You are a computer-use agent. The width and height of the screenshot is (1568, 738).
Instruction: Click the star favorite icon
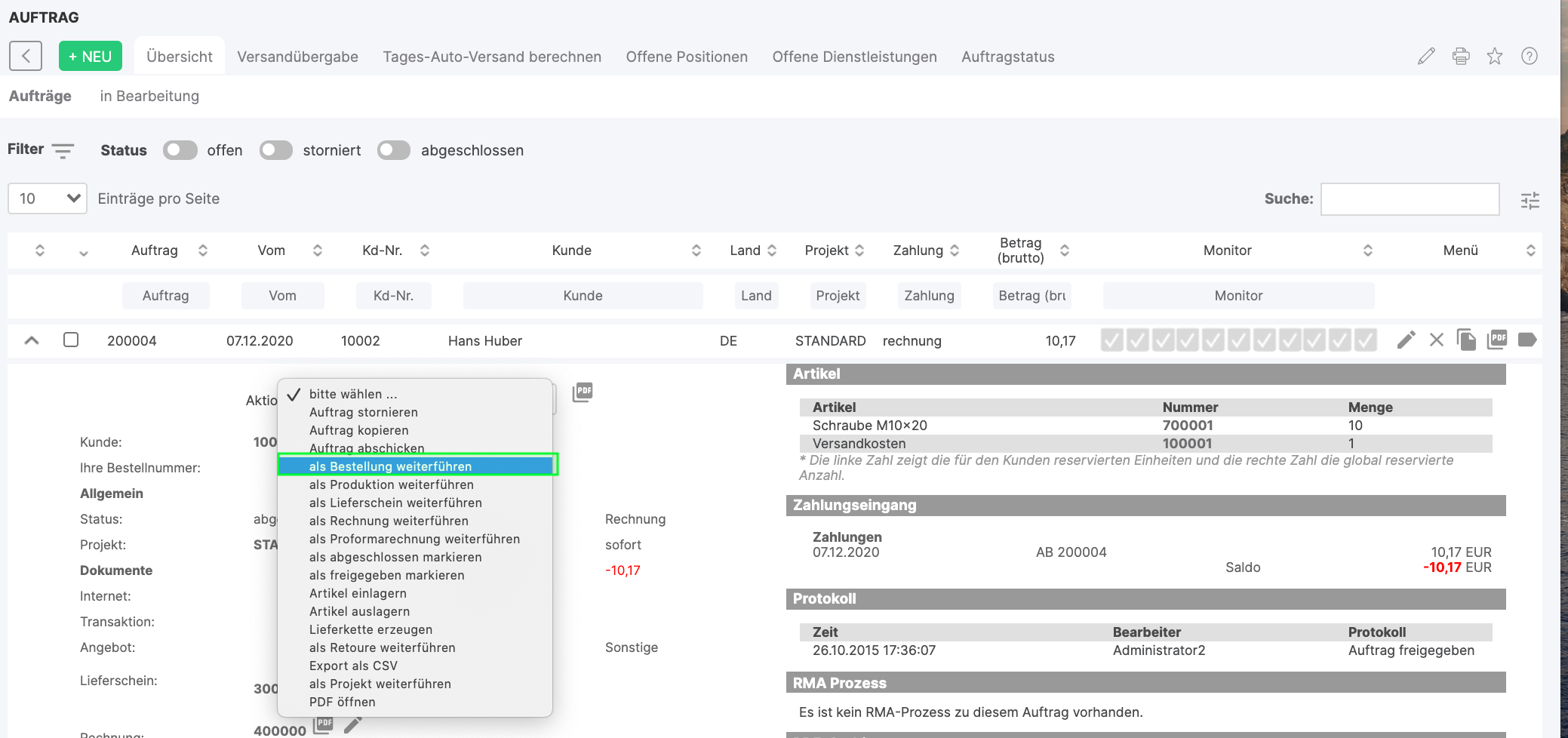[x=1495, y=57]
